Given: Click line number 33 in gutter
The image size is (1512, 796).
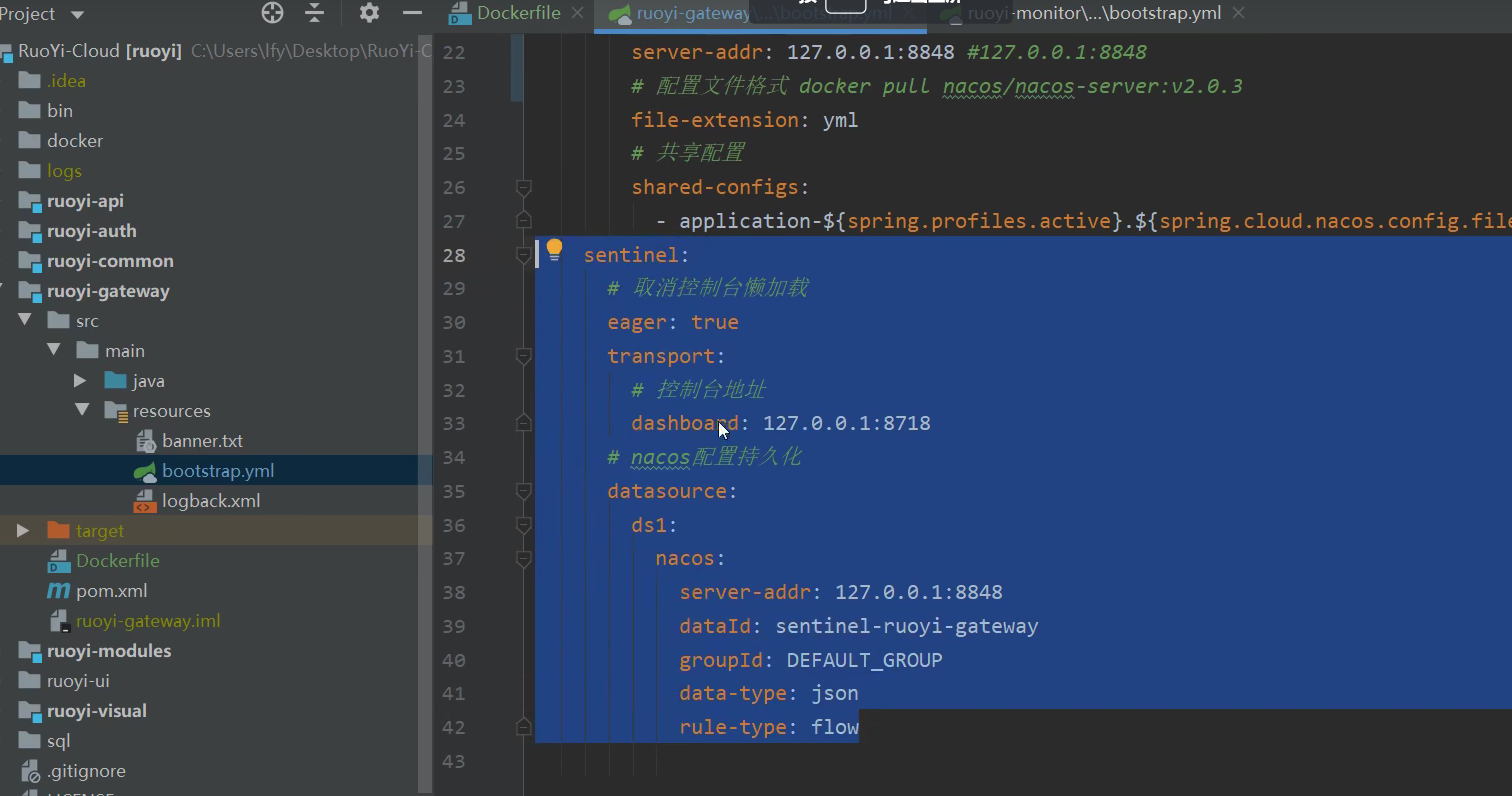Looking at the screenshot, I should (x=453, y=423).
